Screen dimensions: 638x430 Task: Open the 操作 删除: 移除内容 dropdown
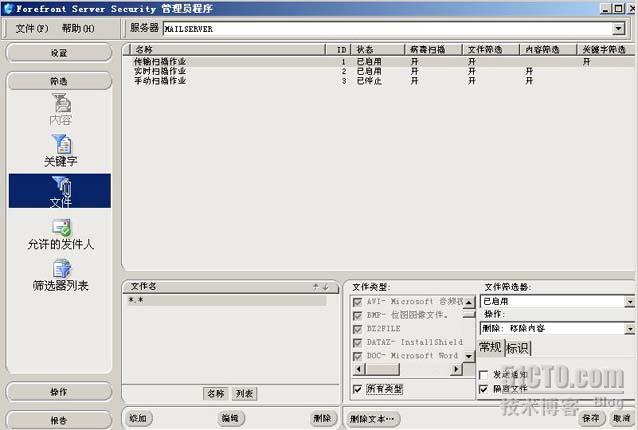(x=629, y=329)
